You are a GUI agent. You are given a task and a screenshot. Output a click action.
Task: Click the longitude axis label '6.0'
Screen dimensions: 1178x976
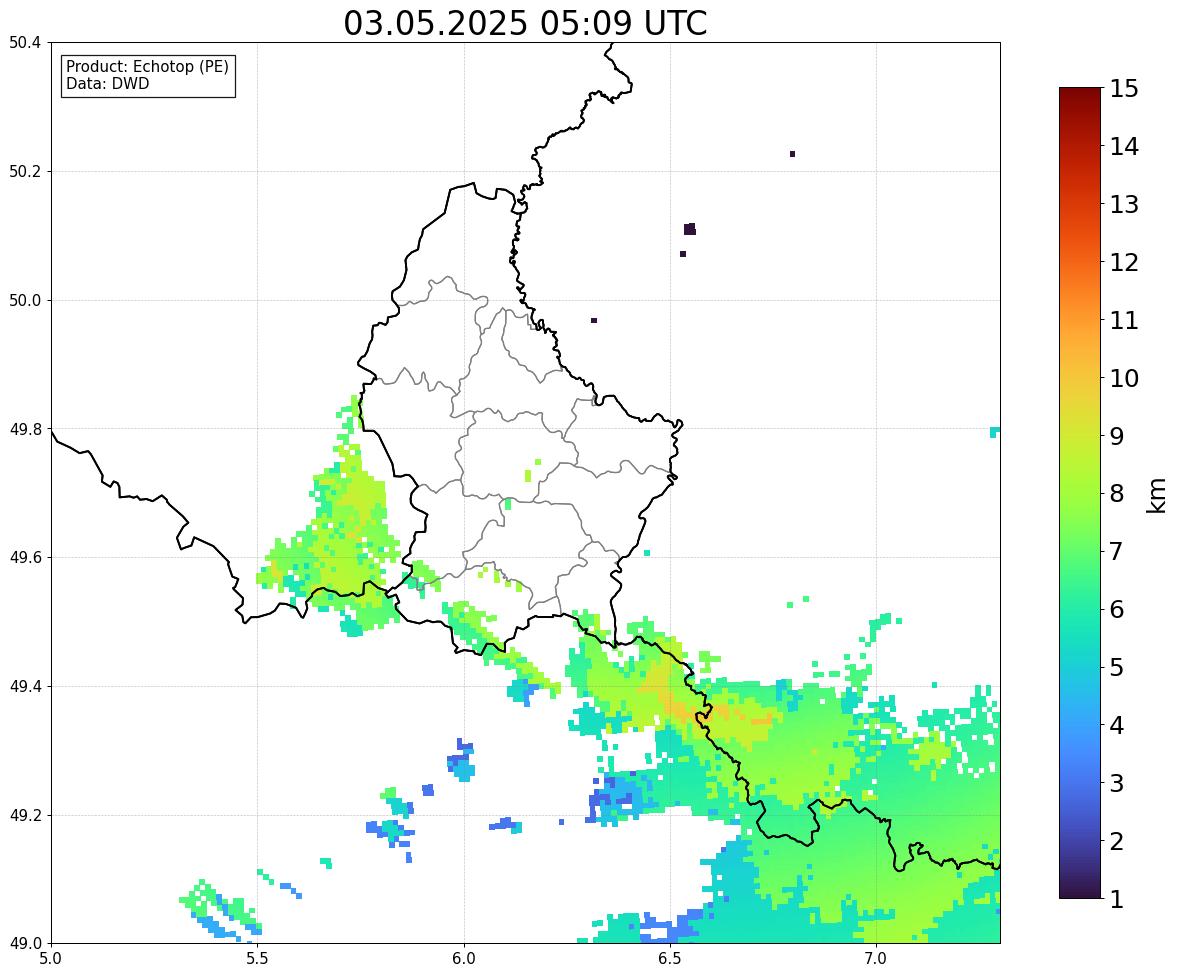tap(464, 959)
